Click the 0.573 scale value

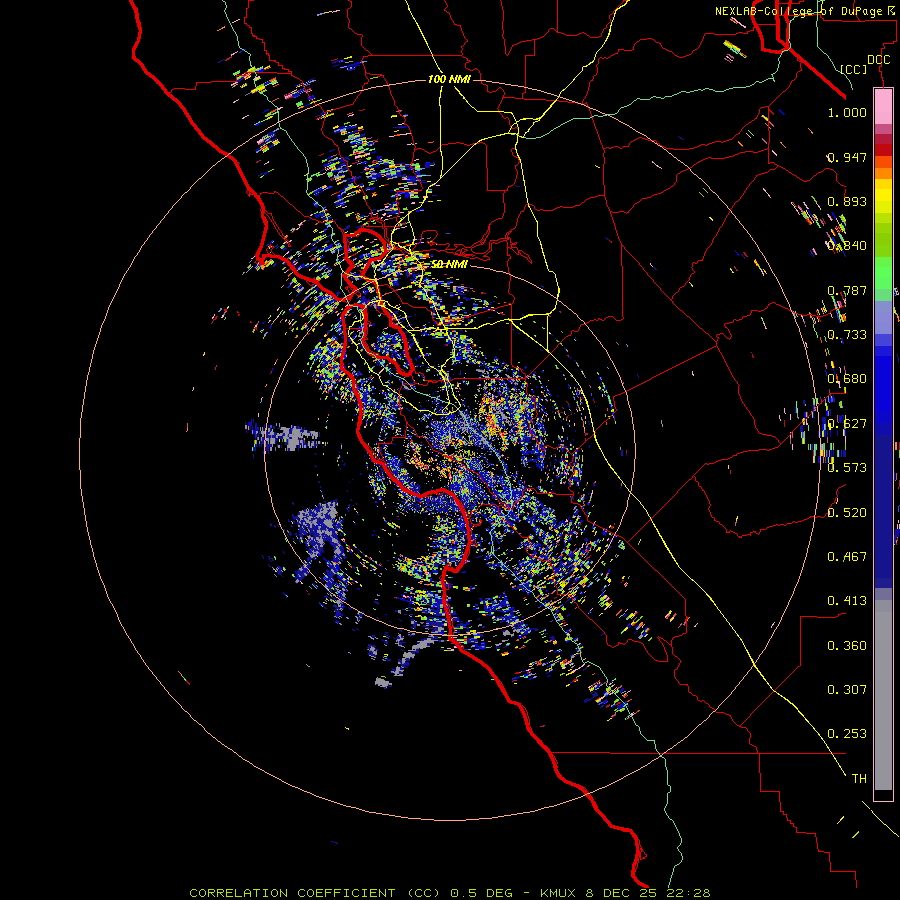tap(847, 468)
